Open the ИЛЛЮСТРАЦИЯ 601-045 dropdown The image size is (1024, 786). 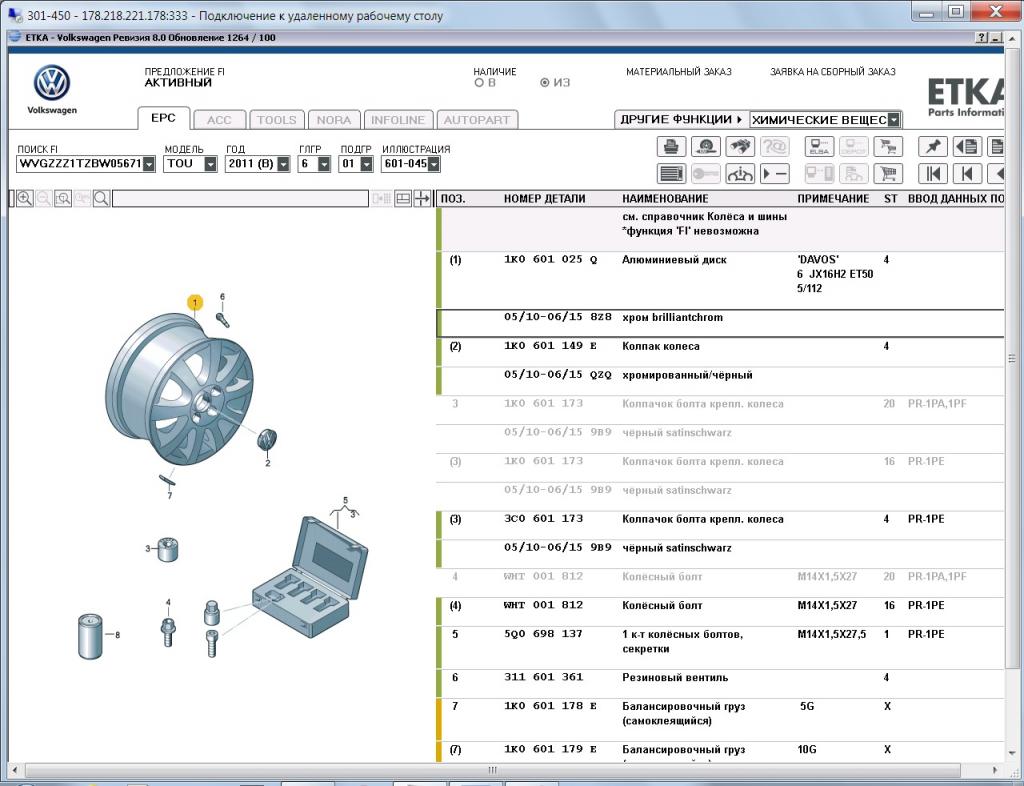coord(434,164)
